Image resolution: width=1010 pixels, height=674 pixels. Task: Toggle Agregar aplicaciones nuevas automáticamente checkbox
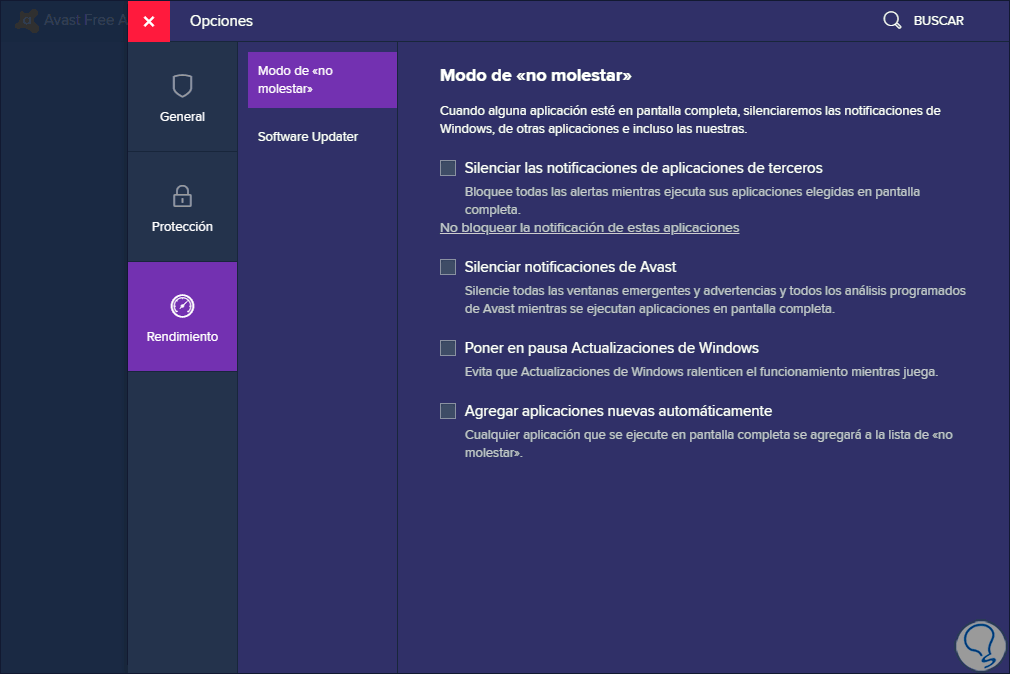[448, 411]
